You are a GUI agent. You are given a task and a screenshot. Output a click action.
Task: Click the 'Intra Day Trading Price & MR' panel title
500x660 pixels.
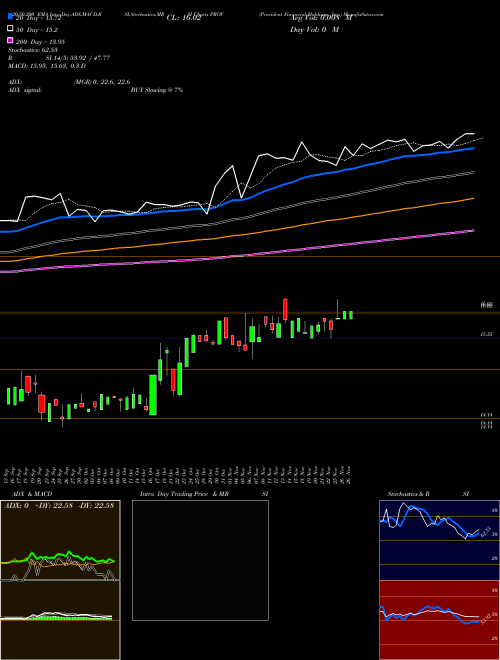(x=184, y=494)
